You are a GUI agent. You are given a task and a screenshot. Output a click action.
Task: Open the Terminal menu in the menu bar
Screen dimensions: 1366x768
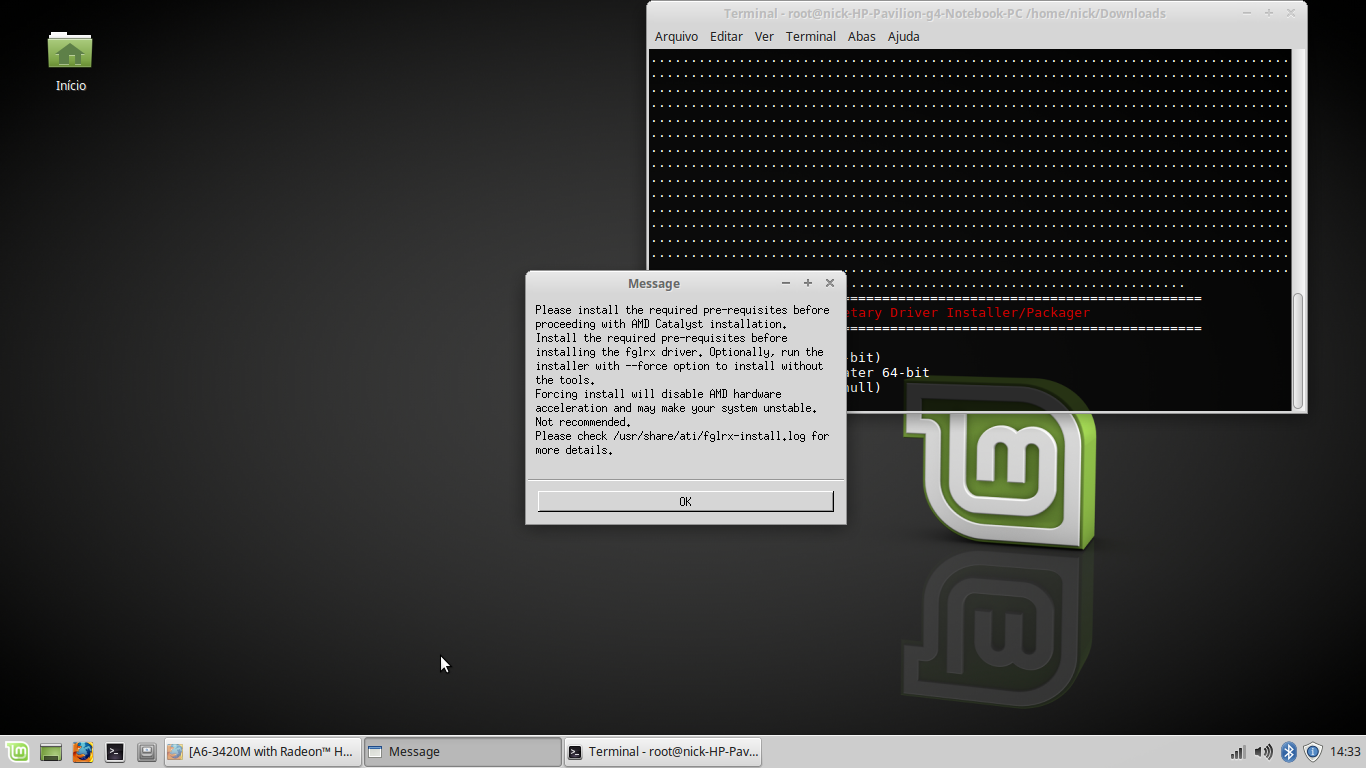tap(810, 36)
